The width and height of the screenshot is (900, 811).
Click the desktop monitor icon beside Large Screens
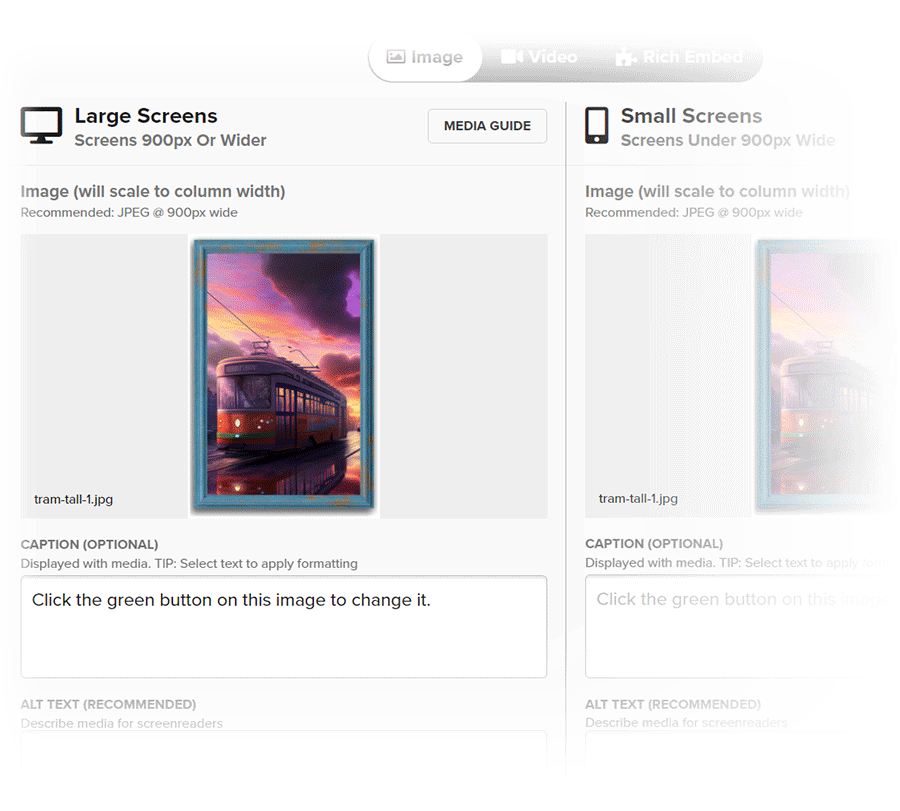[41, 126]
